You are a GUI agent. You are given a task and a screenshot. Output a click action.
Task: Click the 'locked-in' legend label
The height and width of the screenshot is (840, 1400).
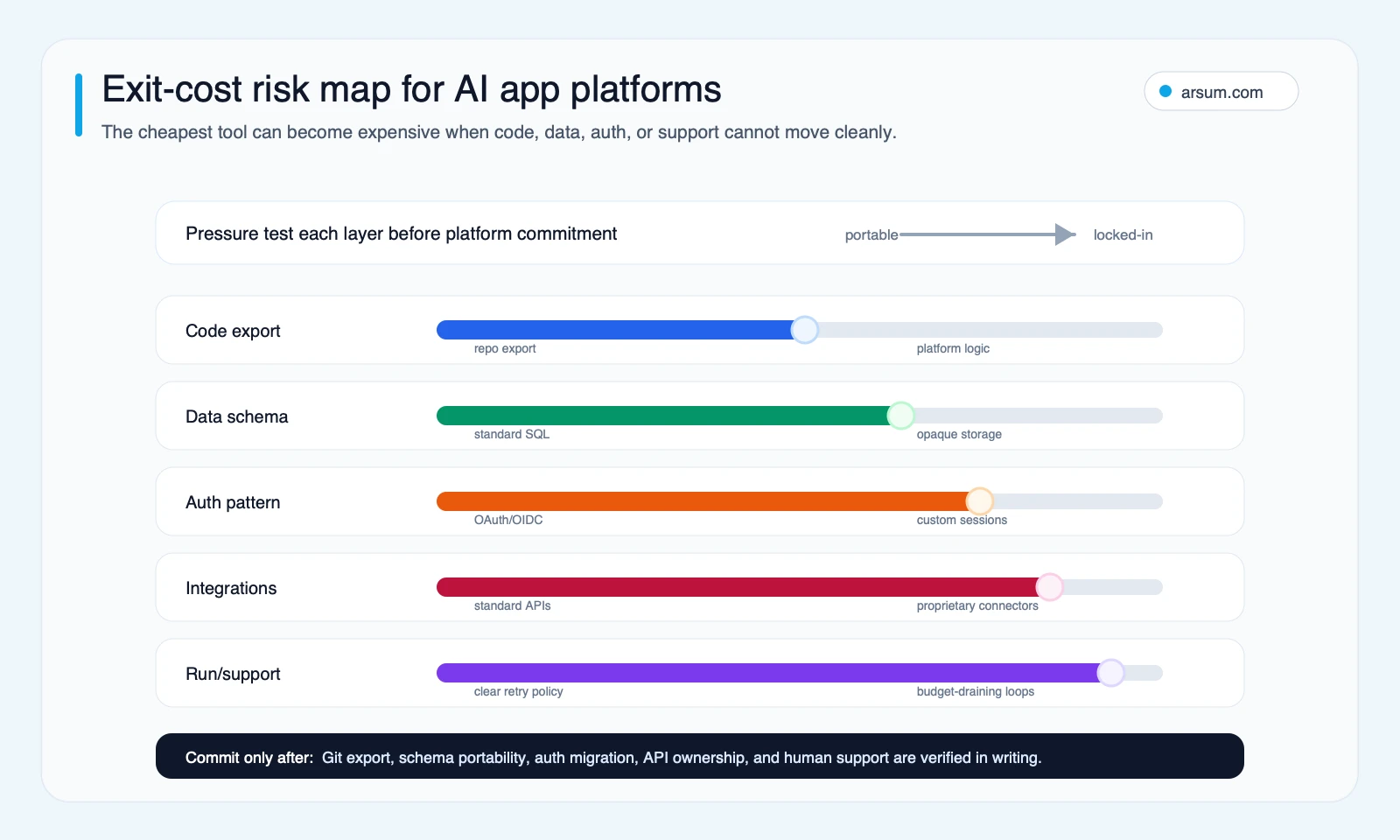pyautogui.click(x=1123, y=234)
